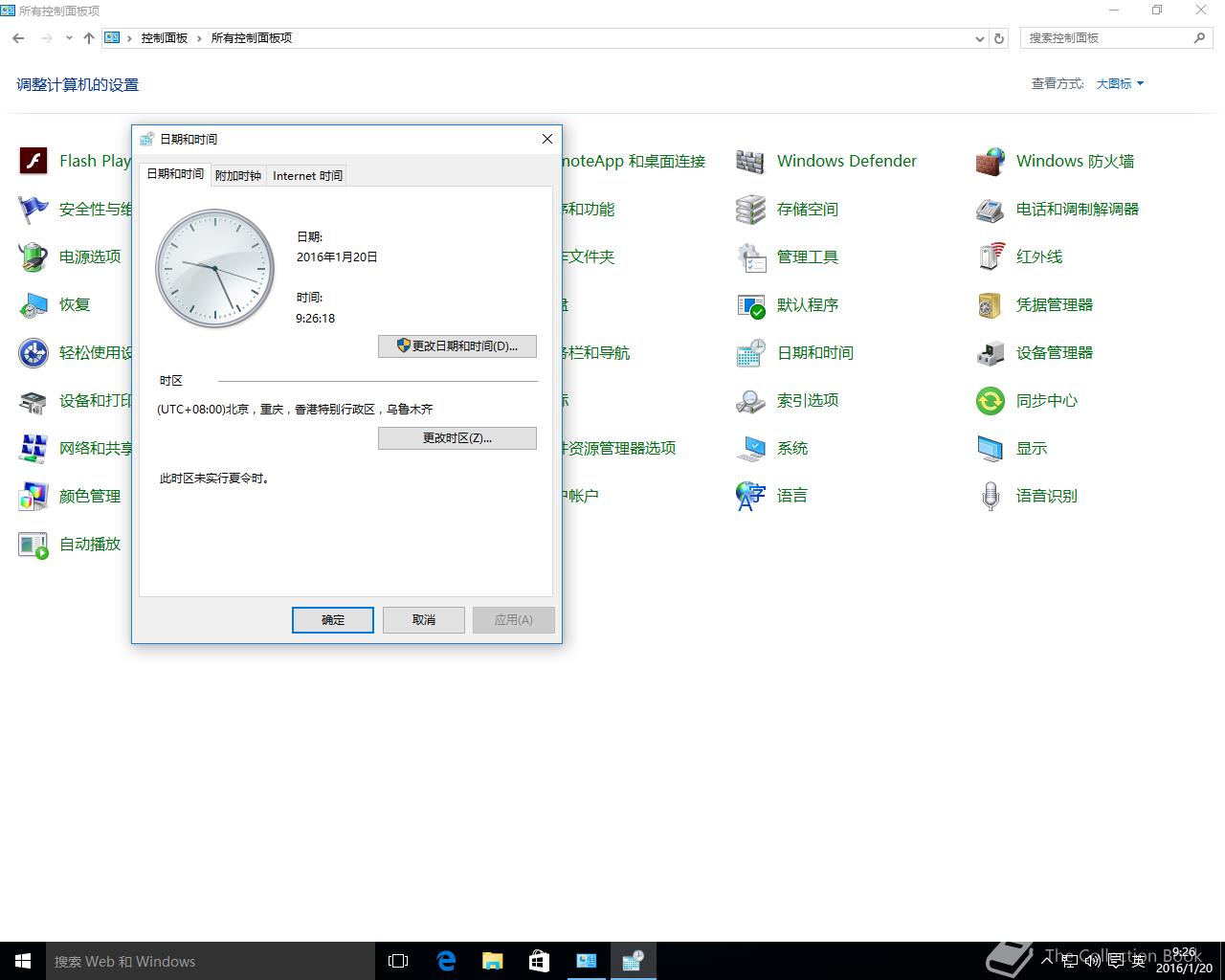
Task: Click 更改时区(Z)... button
Action: tap(457, 437)
